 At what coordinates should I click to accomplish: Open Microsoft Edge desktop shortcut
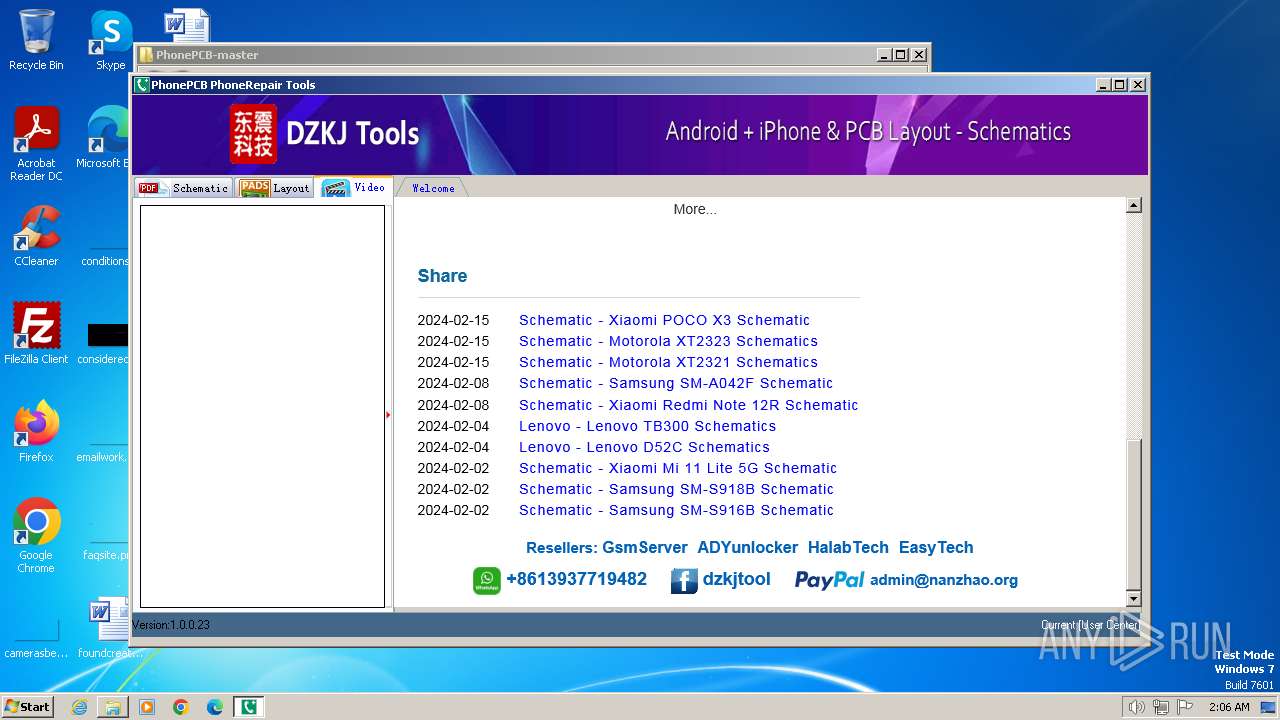pyautogui.click(x=104, y=137)
